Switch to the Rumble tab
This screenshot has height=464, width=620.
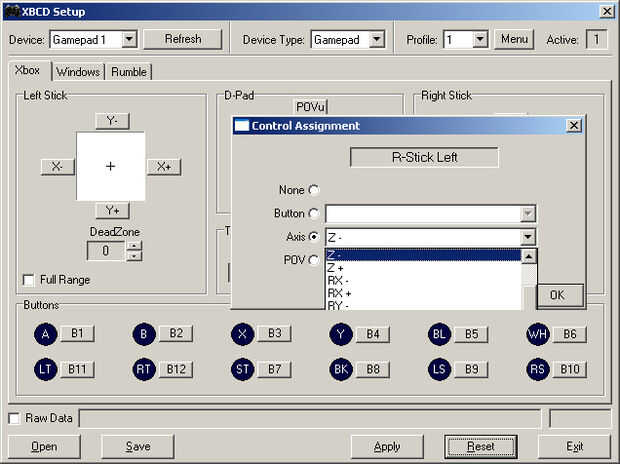tap(129, 72)
